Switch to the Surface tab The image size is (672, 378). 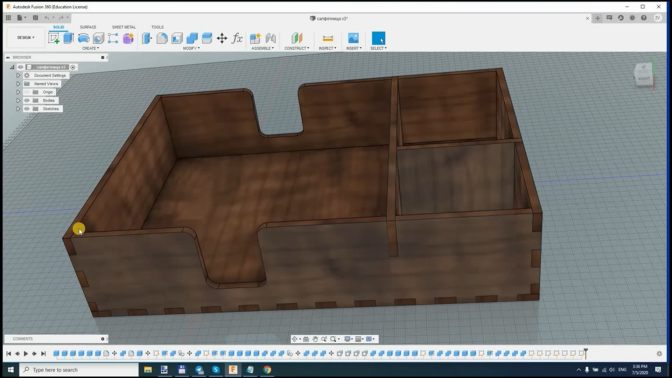[x=88, y=27]
